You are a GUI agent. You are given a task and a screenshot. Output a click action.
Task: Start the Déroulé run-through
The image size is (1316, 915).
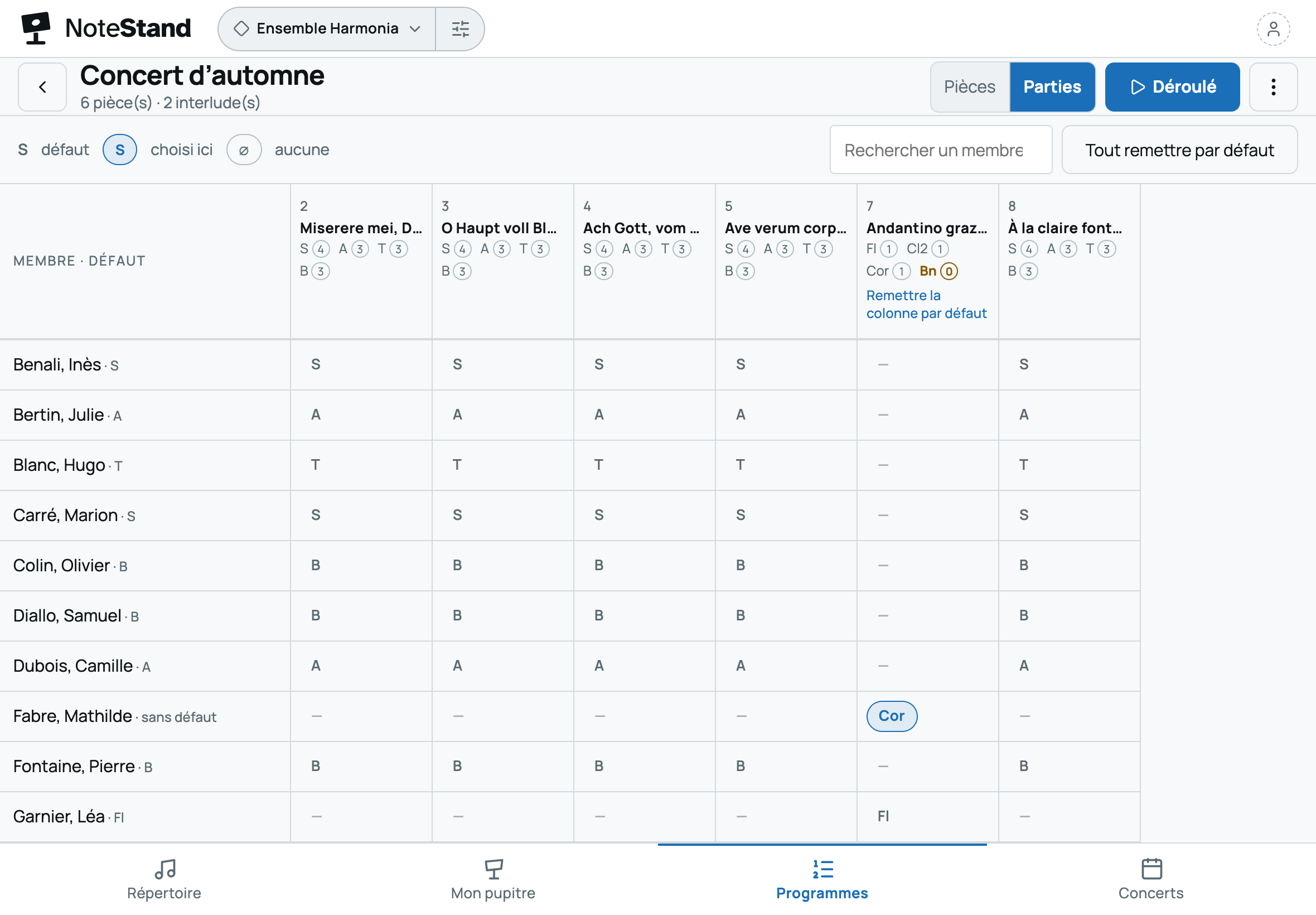tap(1172, 87)
